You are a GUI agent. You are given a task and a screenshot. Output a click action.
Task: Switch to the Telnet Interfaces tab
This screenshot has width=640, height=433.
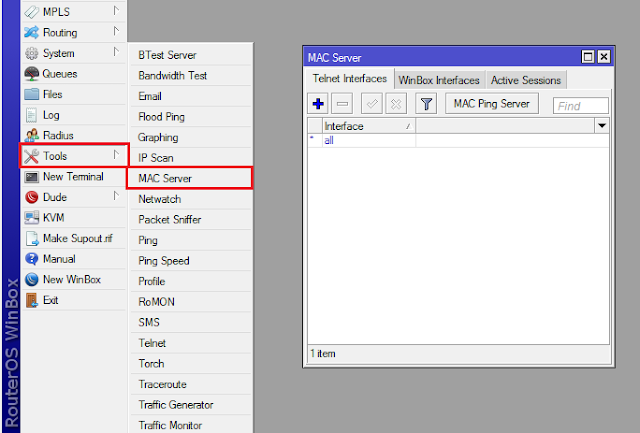pyautogui.click(x=350, y=78)
